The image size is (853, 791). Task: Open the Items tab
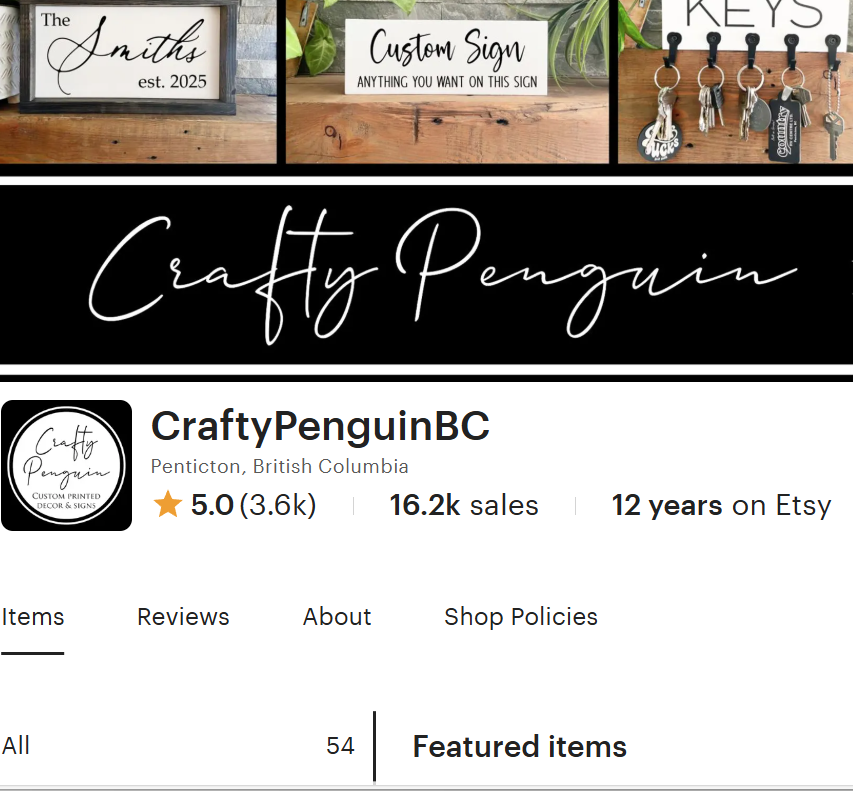(33, 617)
